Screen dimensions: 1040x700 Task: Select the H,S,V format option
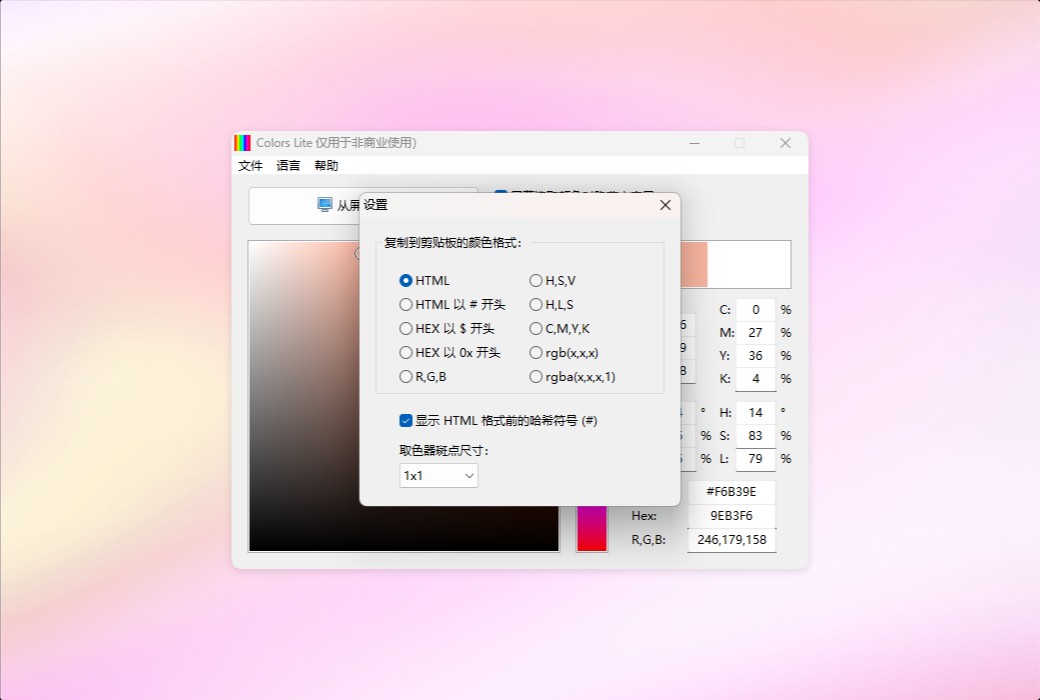[x=536, y=281]
